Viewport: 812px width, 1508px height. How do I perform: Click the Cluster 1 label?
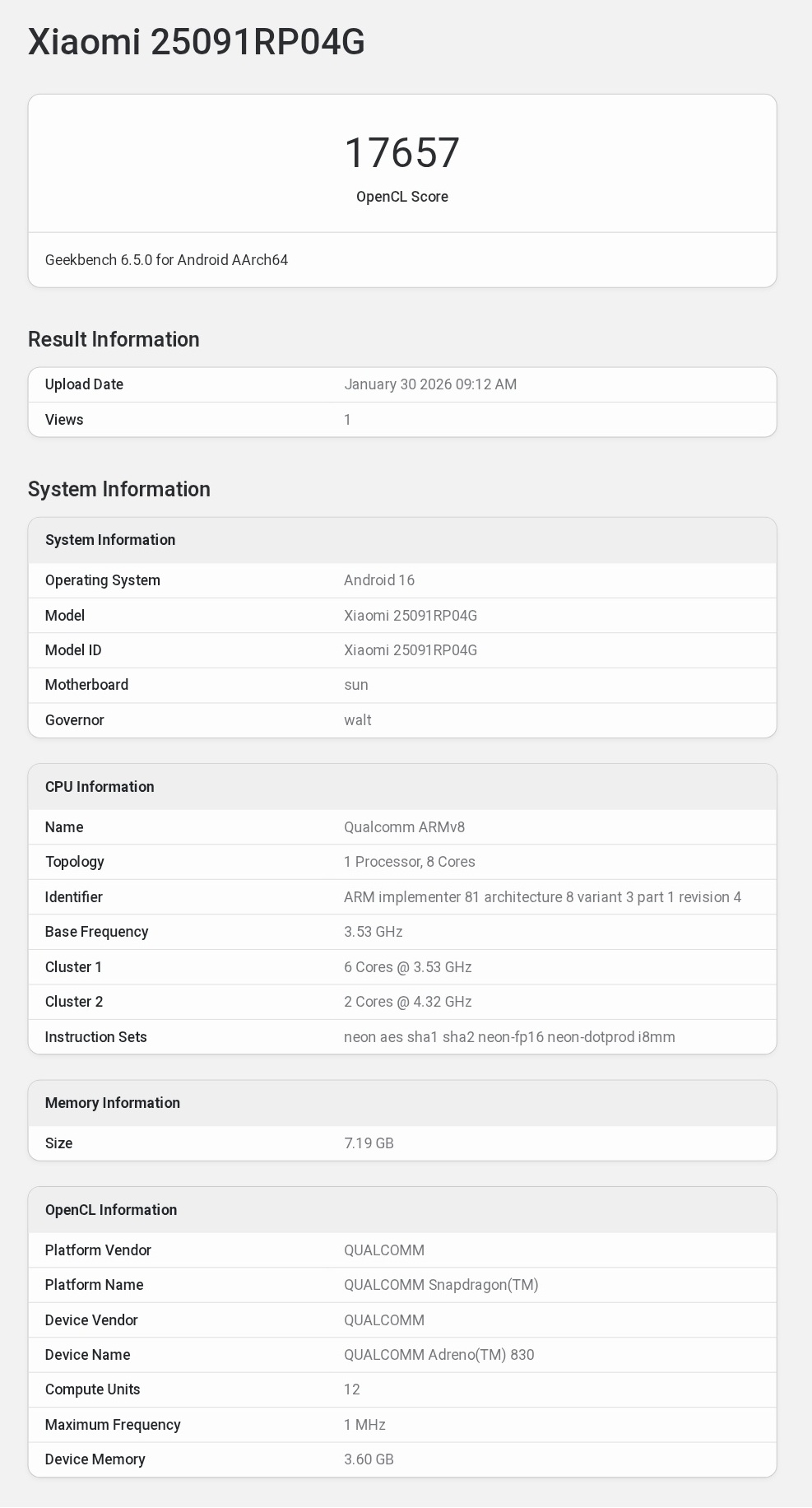coord(74,967)
